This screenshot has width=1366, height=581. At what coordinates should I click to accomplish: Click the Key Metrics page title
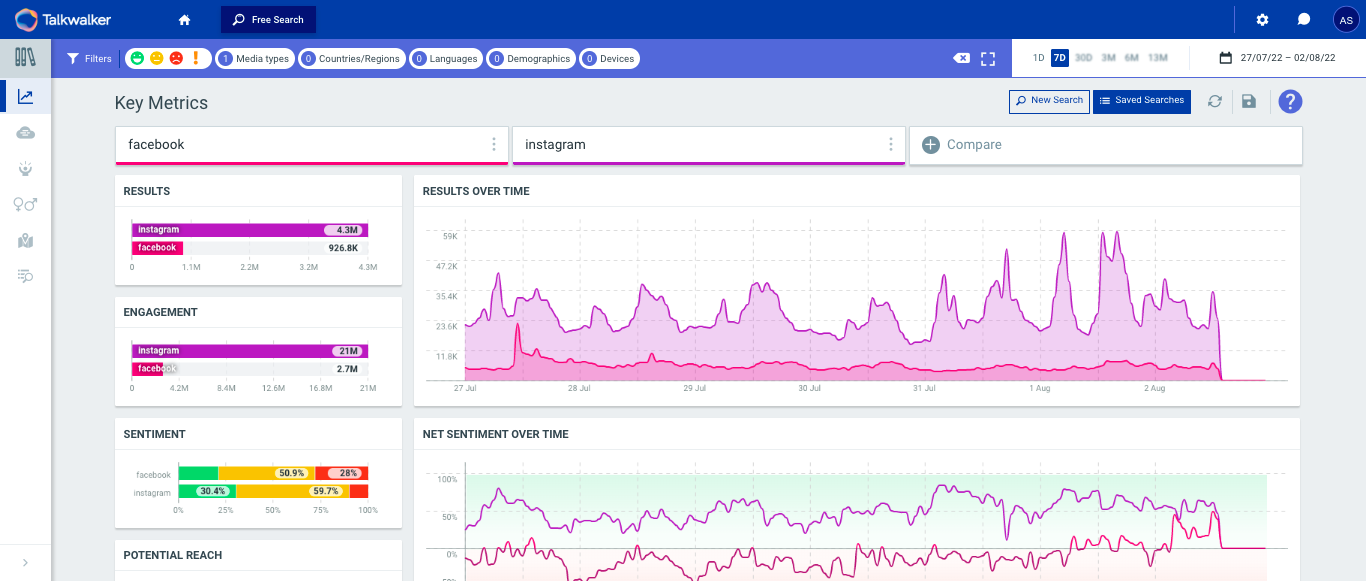pos(162,103)
